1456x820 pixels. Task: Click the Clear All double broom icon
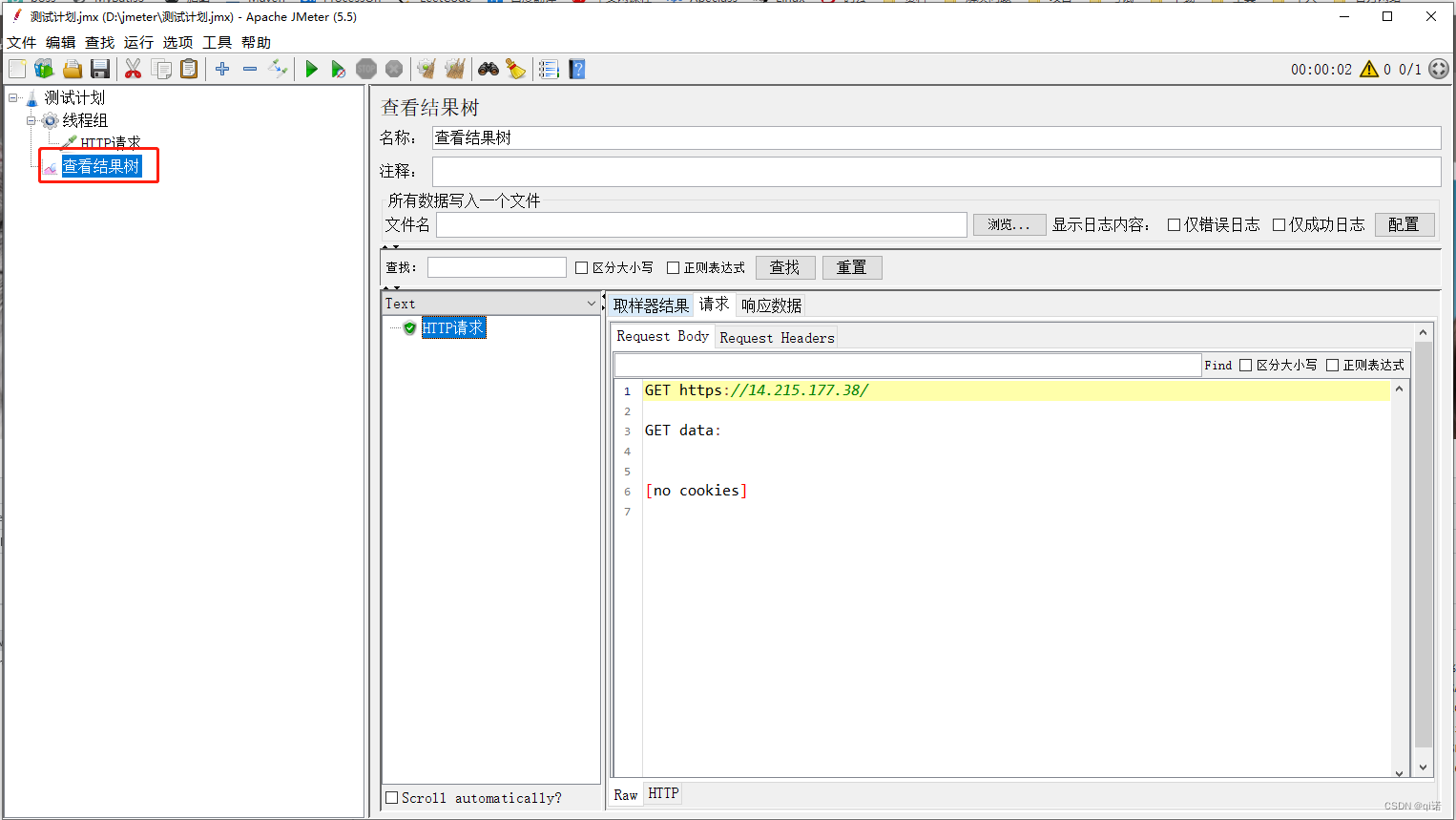[x=455, y=69]
